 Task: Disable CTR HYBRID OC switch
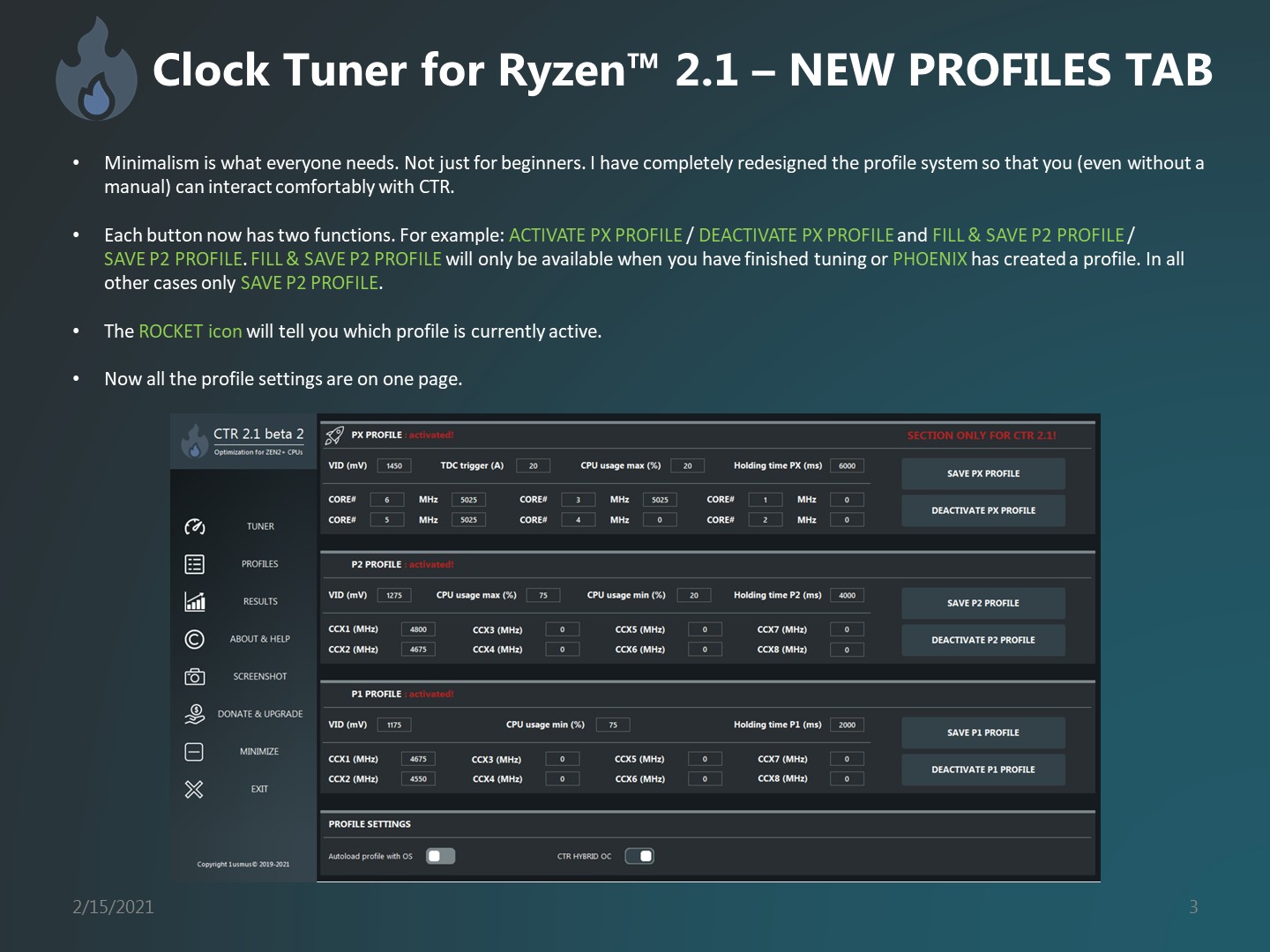639,855
